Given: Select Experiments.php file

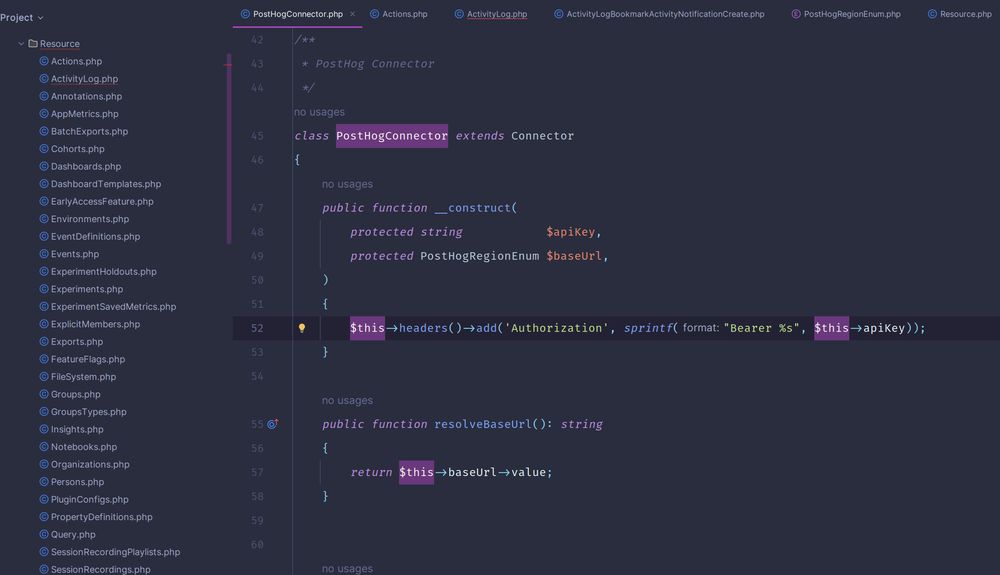Looking at the screenshot, I should click(87, 289).
